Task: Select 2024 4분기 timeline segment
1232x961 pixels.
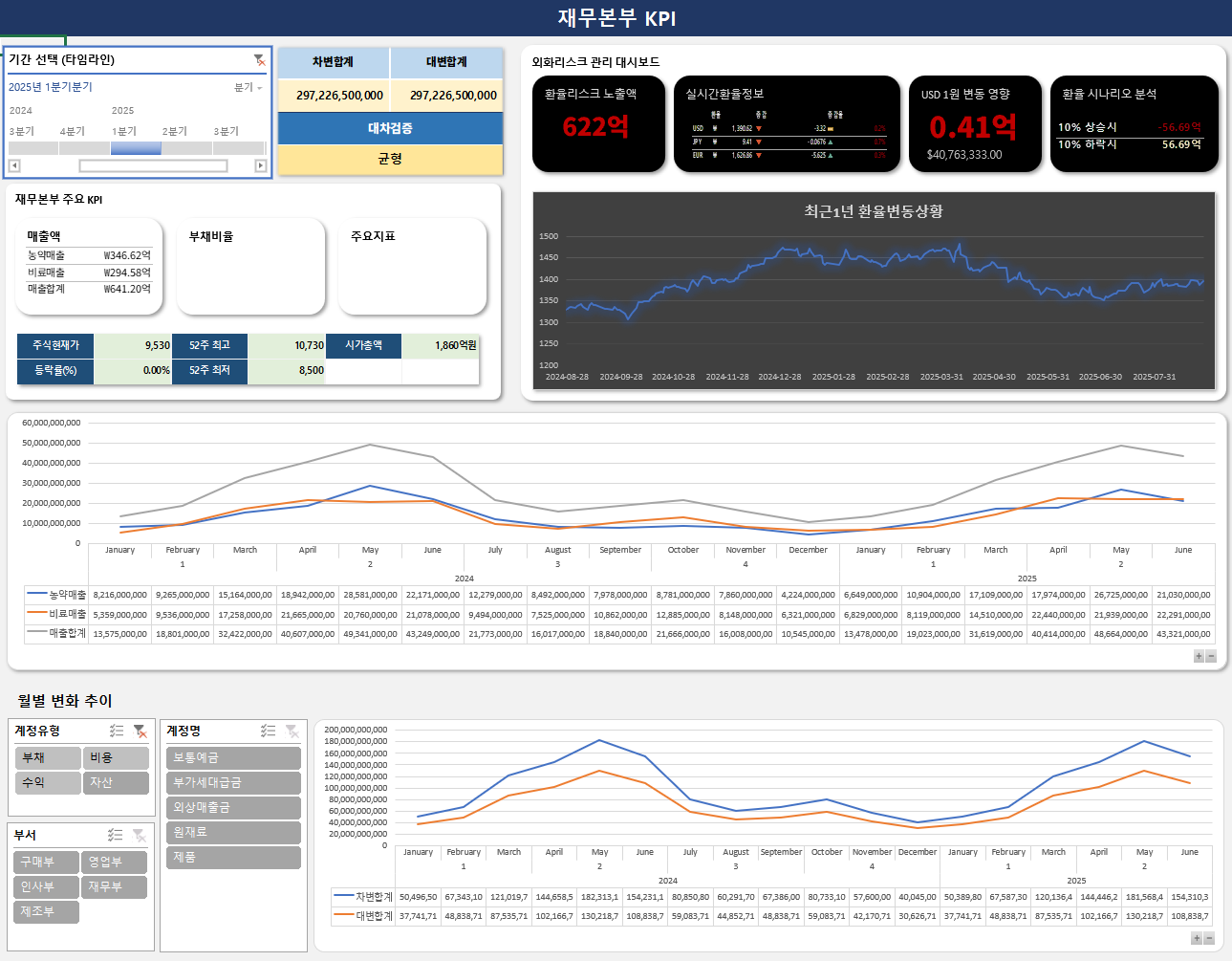Action: tap(84, 148)
